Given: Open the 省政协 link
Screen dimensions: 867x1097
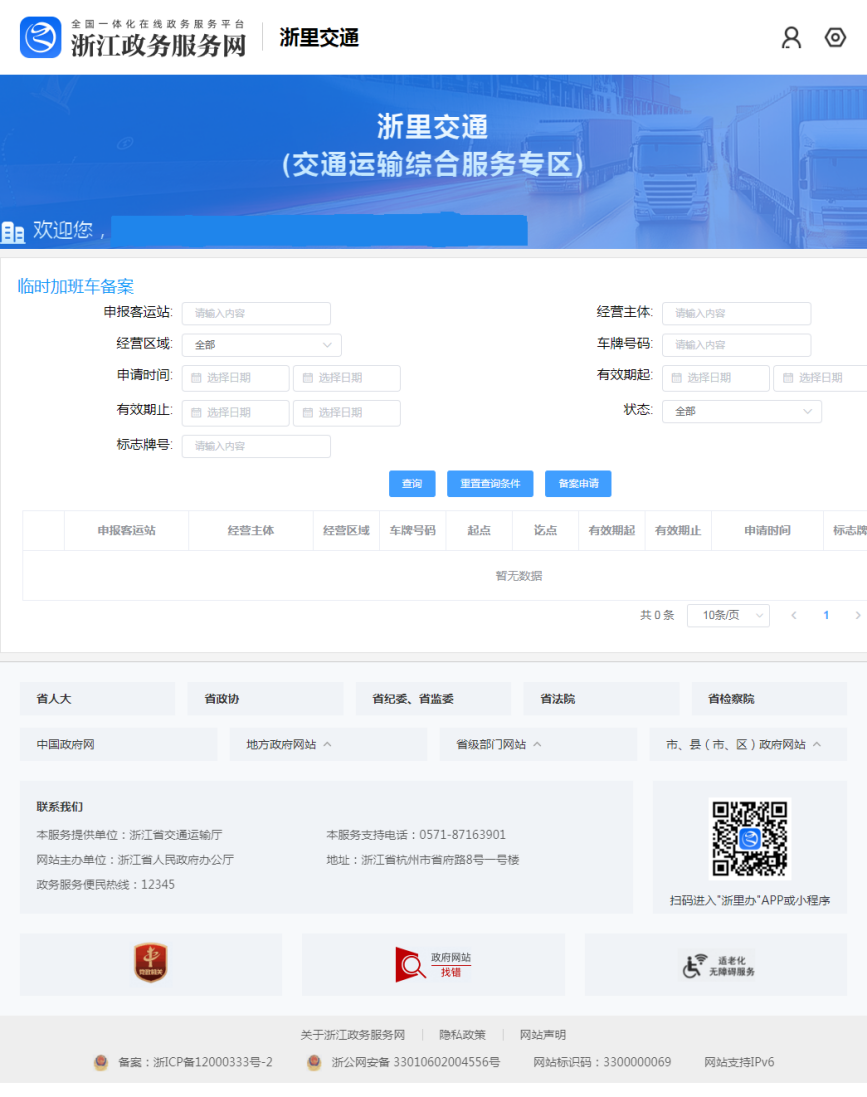Looking at the screenshot, I should click(265, 698).
